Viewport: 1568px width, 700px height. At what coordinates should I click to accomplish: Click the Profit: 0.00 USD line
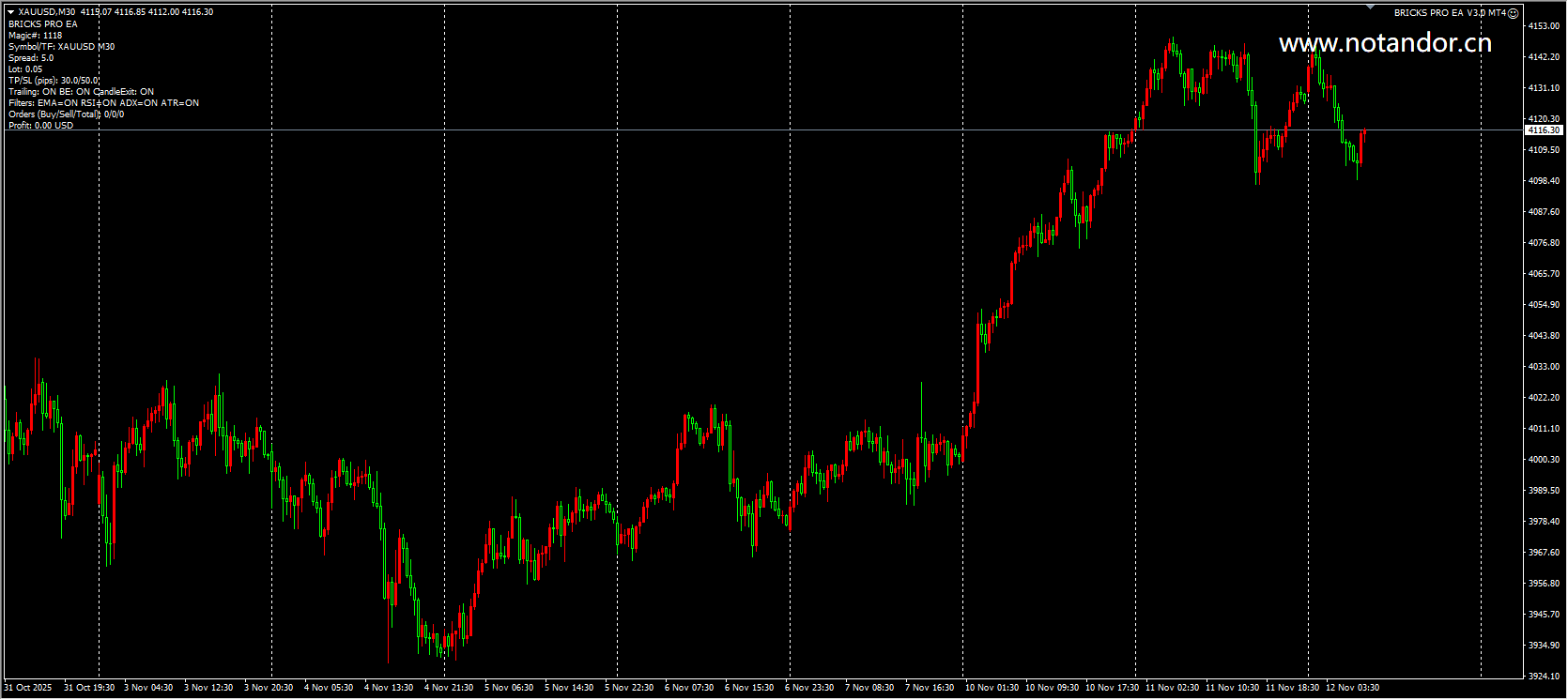[x=40, y=126]
